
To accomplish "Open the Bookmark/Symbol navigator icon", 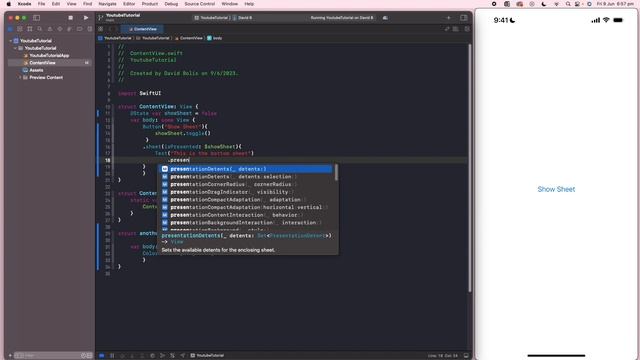I will [30, 29].
